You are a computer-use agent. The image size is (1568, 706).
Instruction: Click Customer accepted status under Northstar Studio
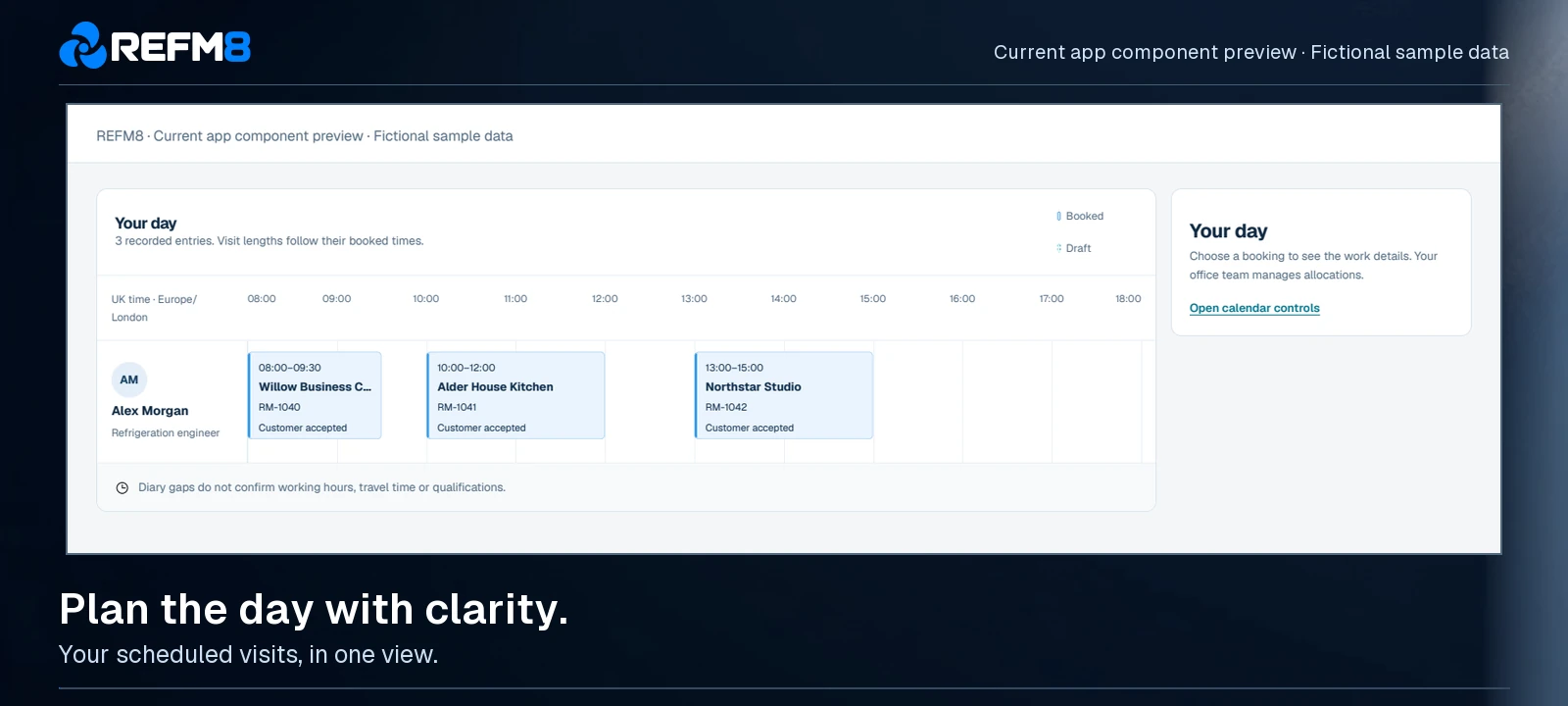click(750, 428)
